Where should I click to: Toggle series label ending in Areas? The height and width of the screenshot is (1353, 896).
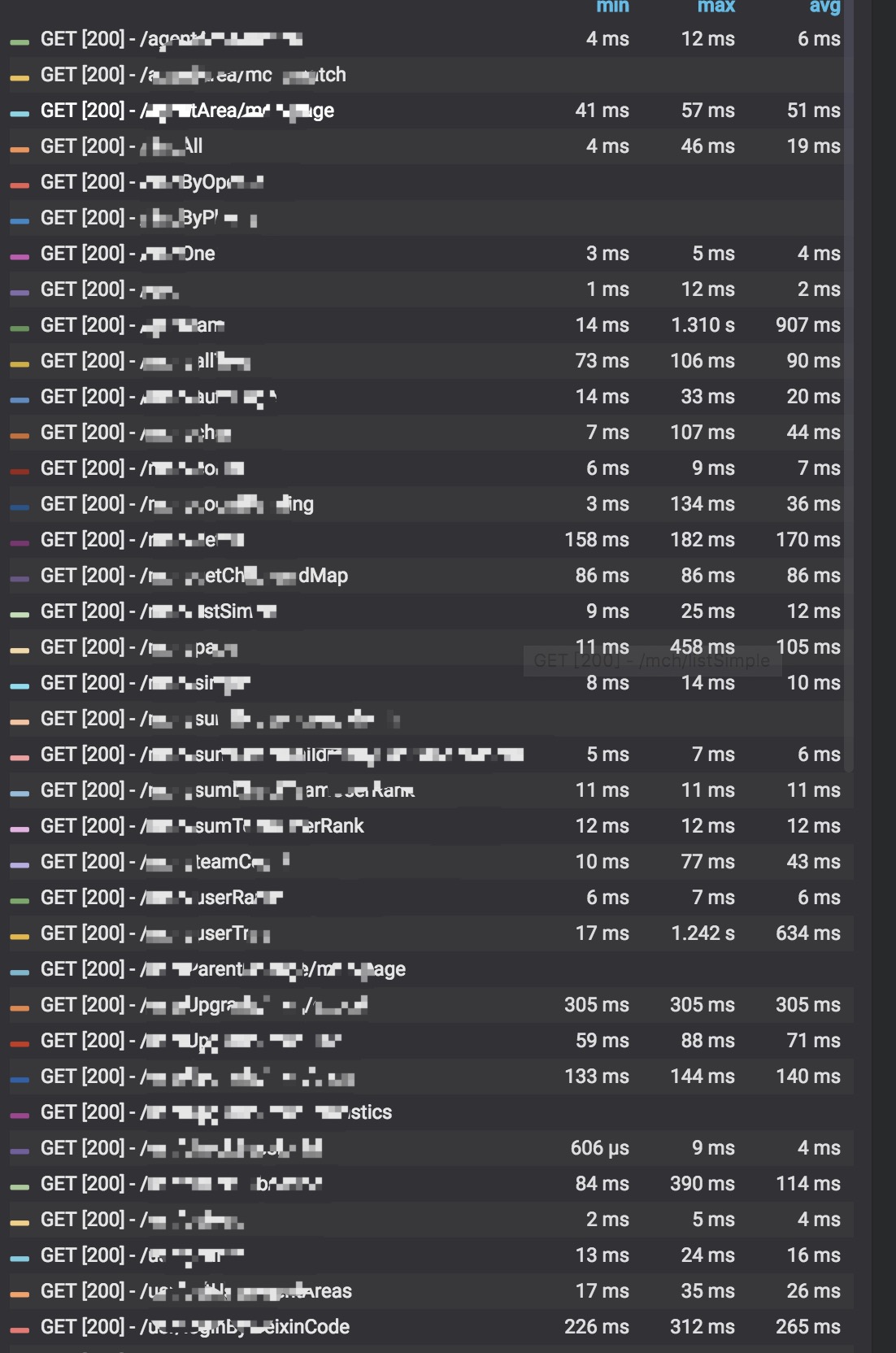coord(196,1291)
